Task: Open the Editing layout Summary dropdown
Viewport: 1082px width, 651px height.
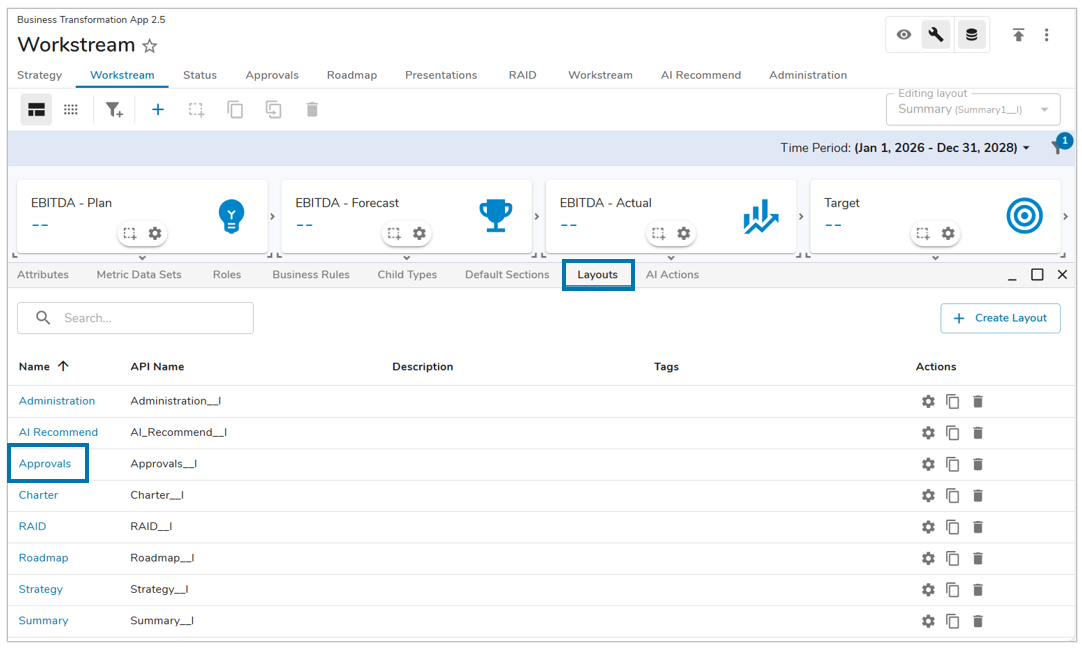Action: point(973,109)
